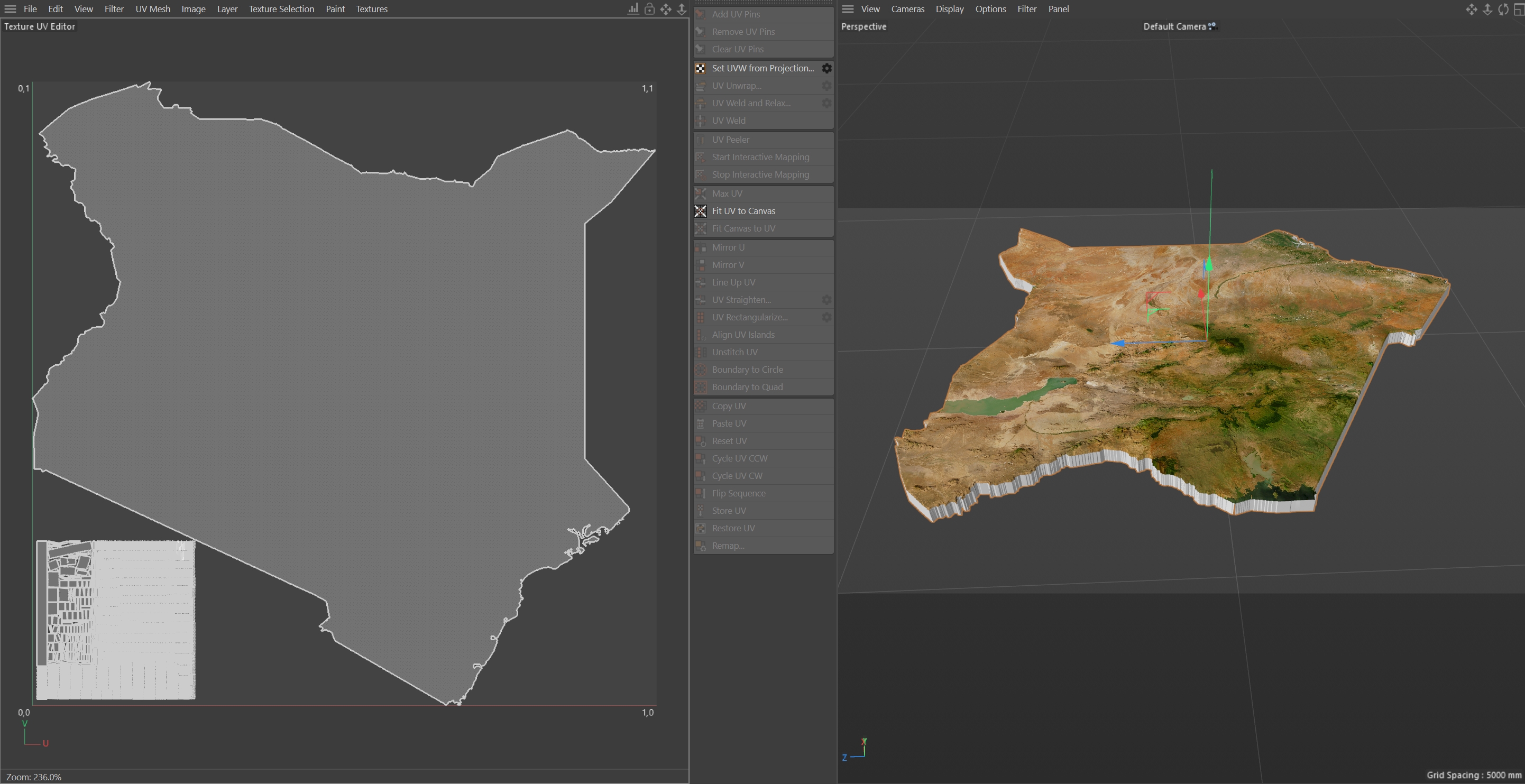This screenshot has width=1525, height=784.
Task: Open the Cameras menu in viewport
Action: pyautogui.click(x=907, y=9)
